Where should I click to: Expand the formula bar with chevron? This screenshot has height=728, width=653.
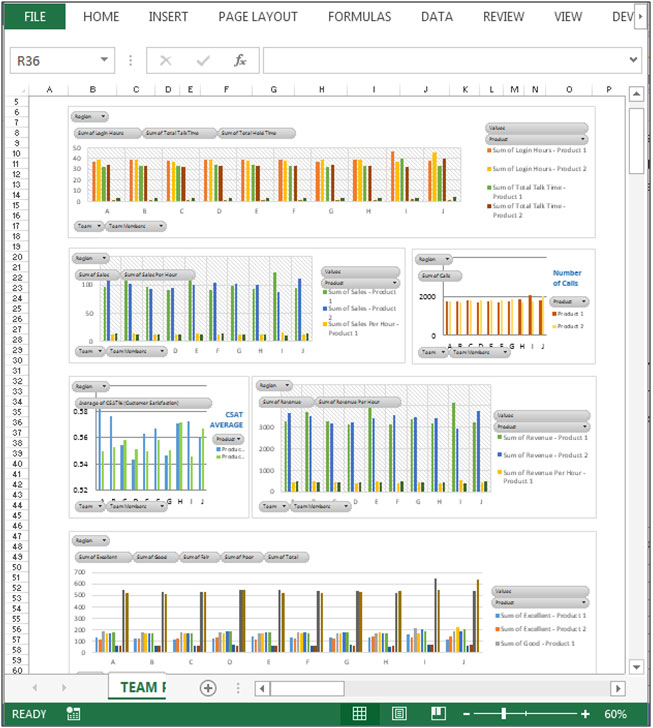coord(633,60)
